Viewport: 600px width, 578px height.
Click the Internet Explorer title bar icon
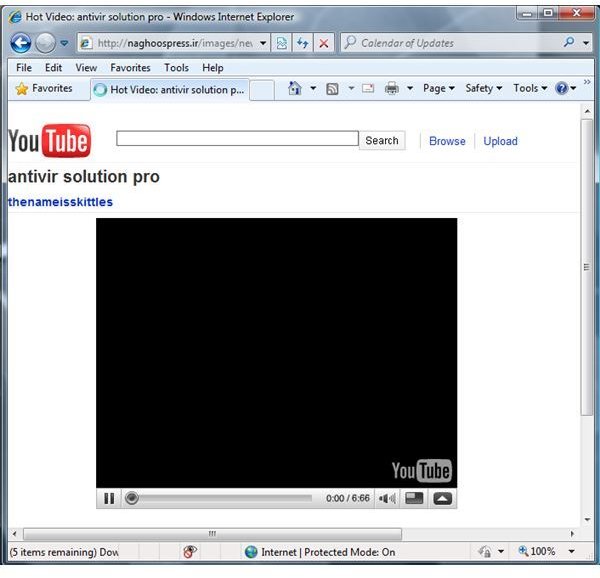[15, 17]
